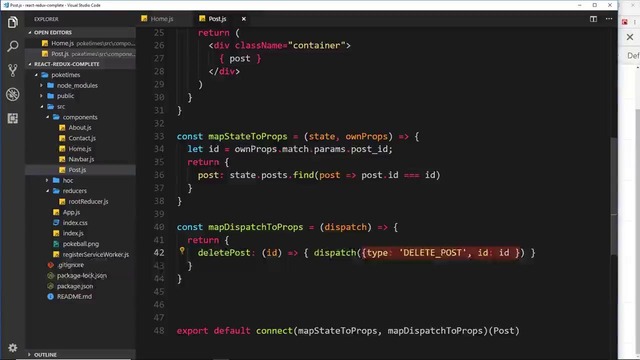Open the Search view in activity bar
This screenshot has height=360, width=640.
pyautogui.click(x=13, y=46)
